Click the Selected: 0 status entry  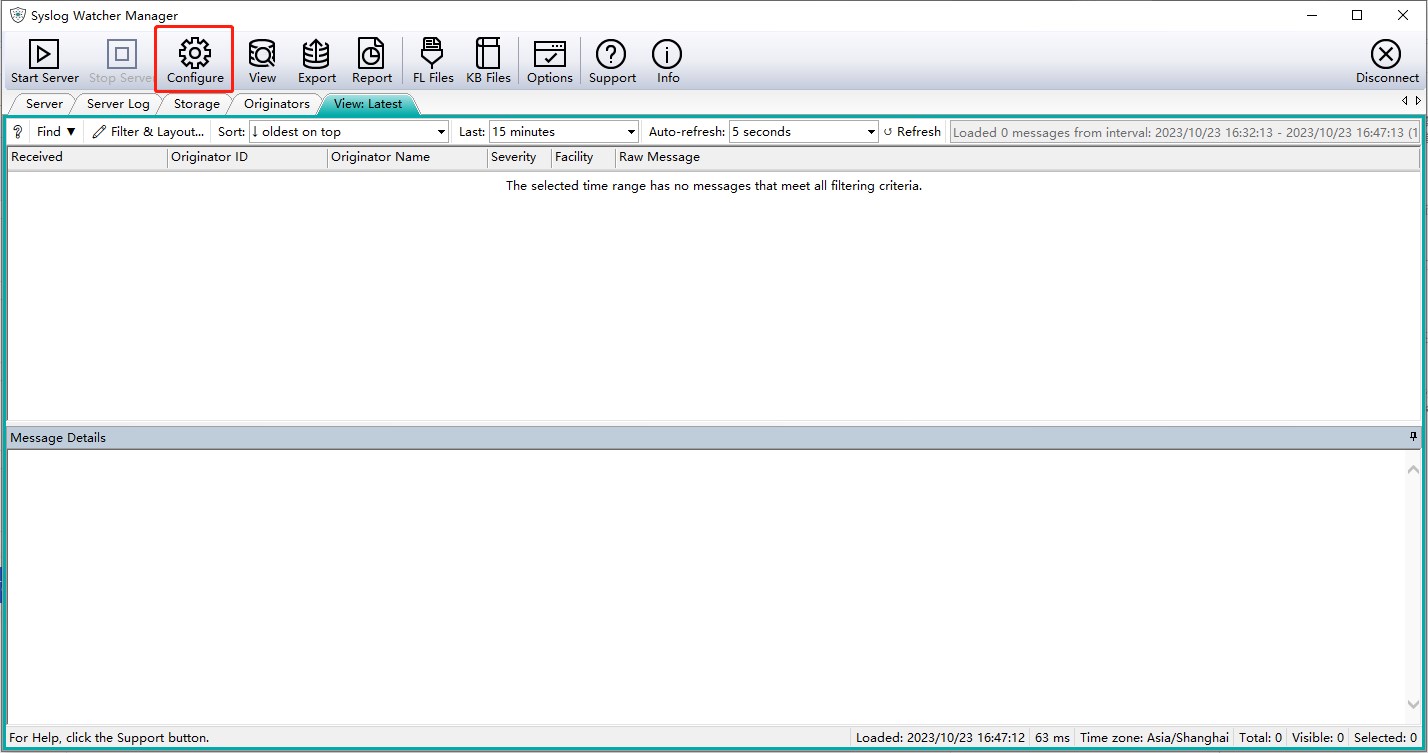[x=1385, y=738]
